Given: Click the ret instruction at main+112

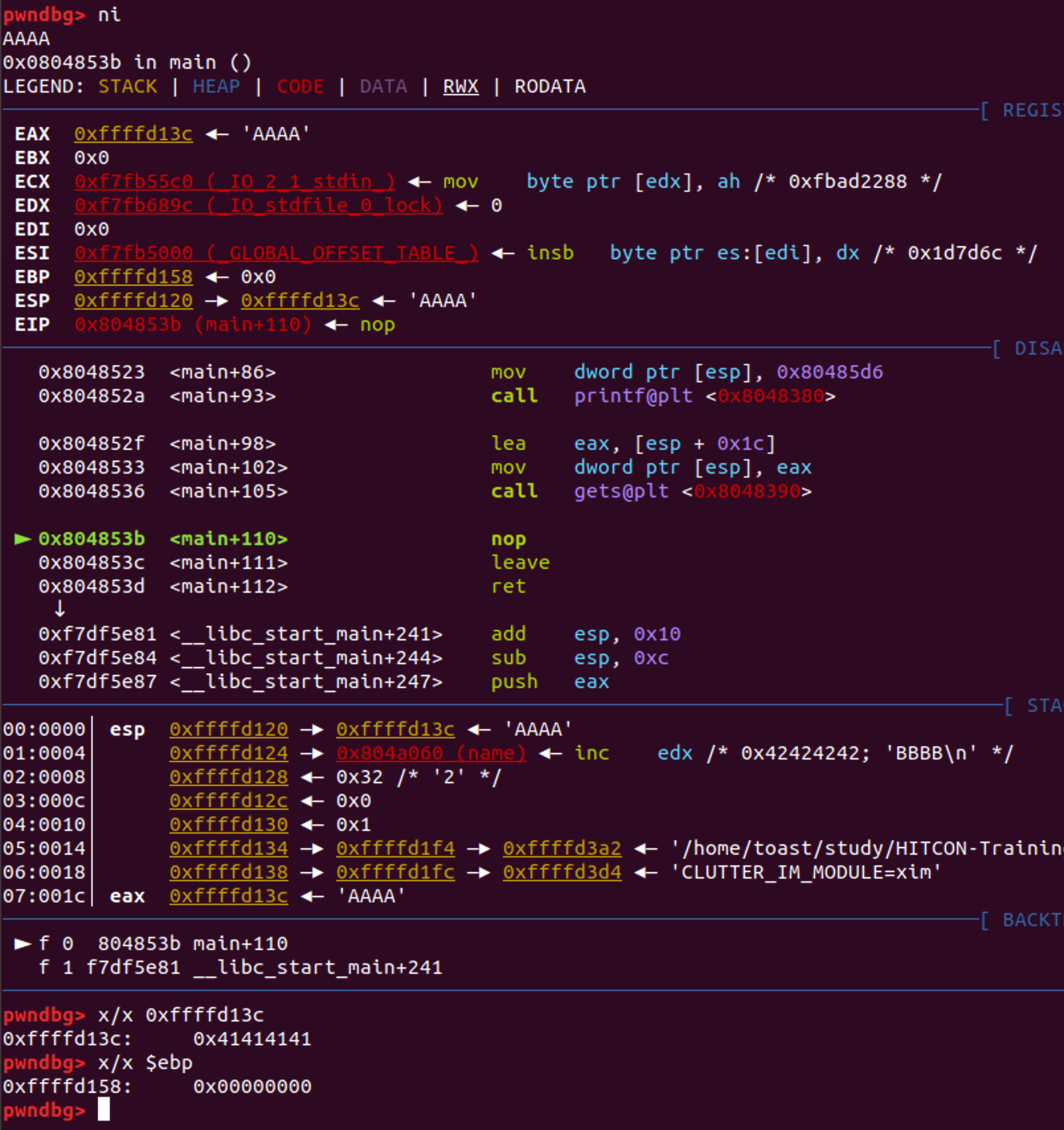Looking at the screenshot, I should point(508,586).
